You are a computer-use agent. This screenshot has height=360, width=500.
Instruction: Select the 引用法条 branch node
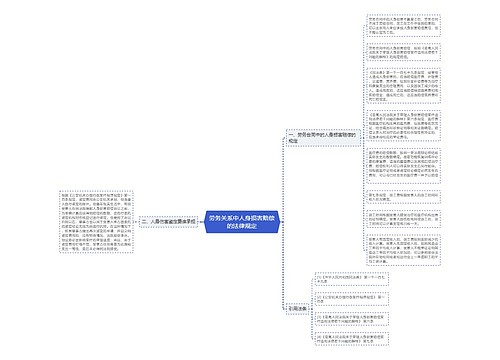click(x=297, y=309)
